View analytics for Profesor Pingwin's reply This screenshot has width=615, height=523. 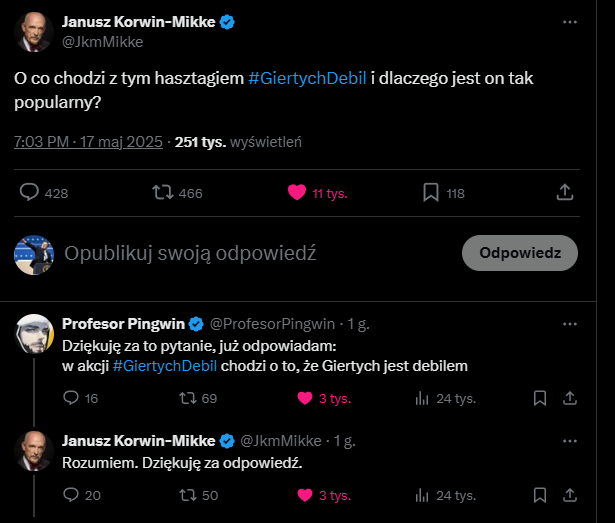pyautogui.click(x=421, y=398)
